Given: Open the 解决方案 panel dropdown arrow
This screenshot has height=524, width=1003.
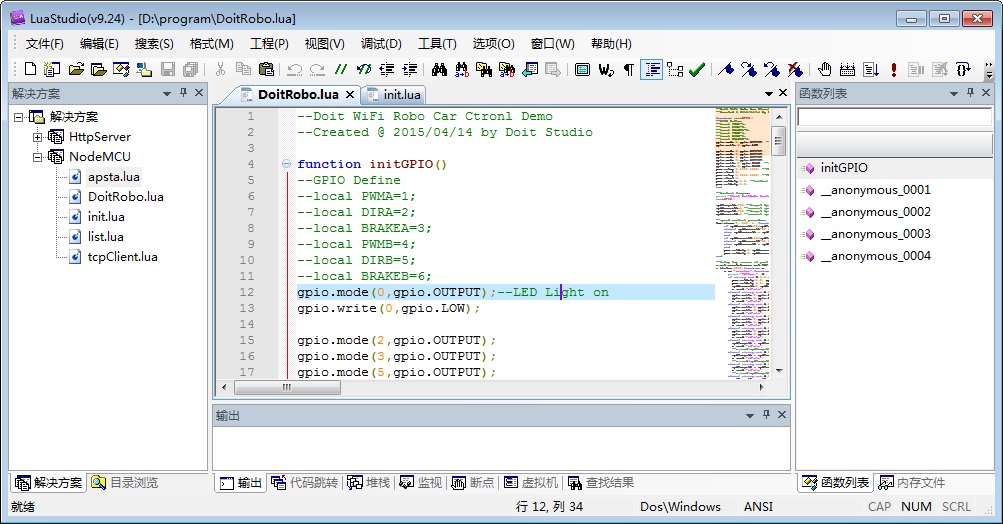Looking at the screenshot, I should coord(167,93).
